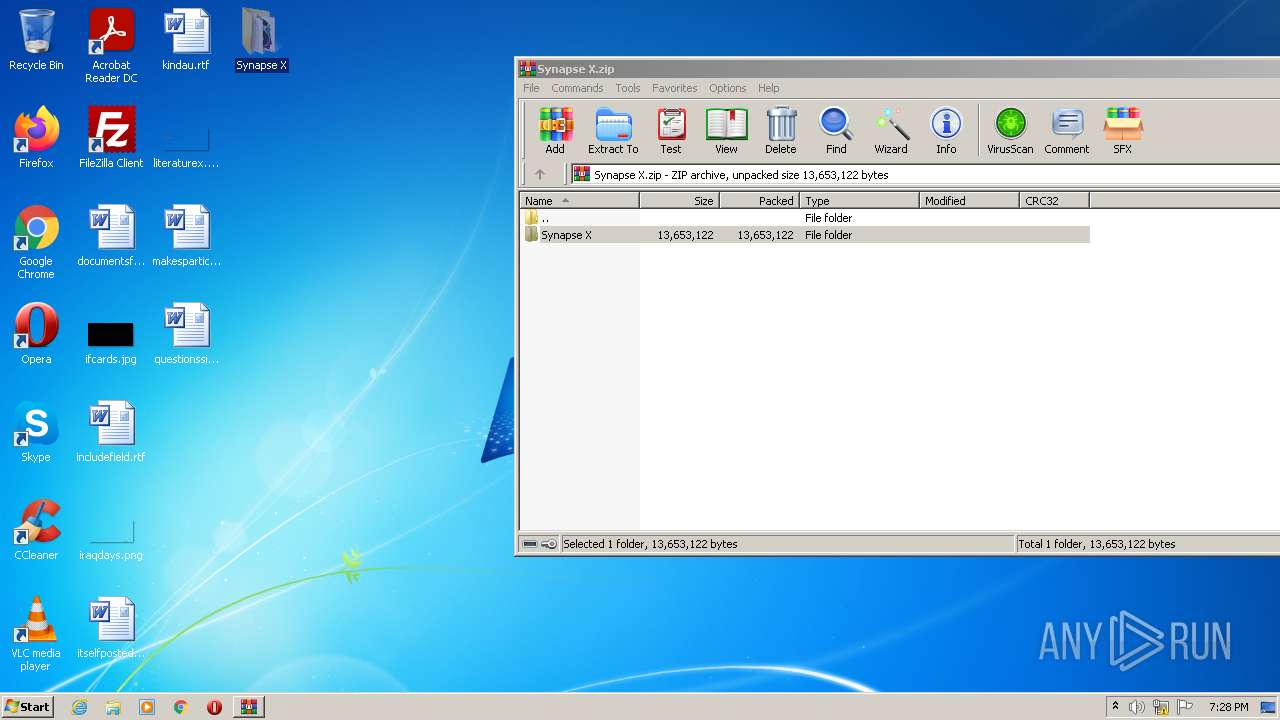The width and height of the screenshot is (1280, 720).
Task: Convert archive with SFX tool
Action: pyautogui.click(x=1123, y=131)
